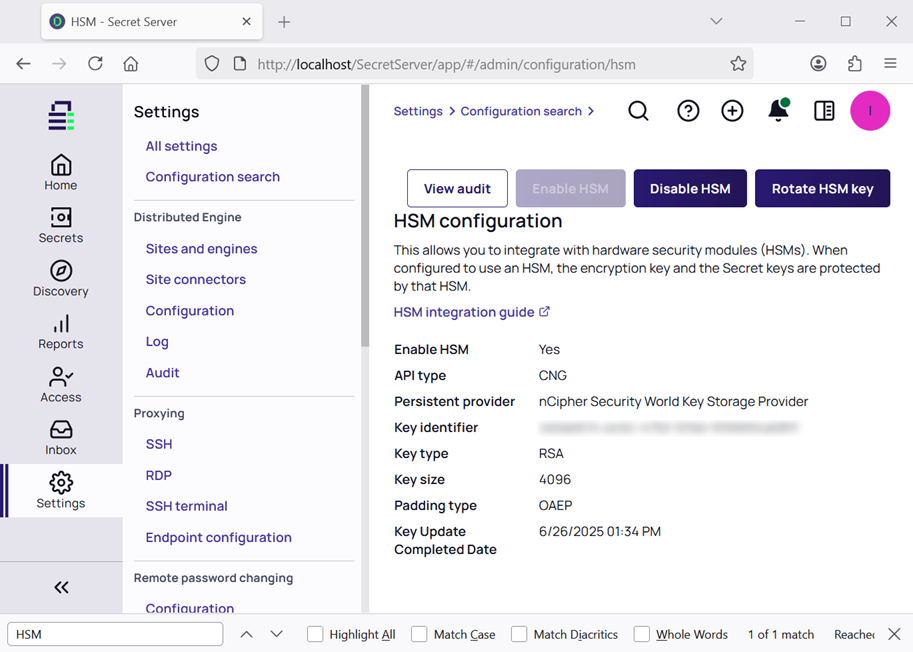The image size is (913, 652).
Task: Open browser extensions puzzle icon
Action: (x=854, y=63)
